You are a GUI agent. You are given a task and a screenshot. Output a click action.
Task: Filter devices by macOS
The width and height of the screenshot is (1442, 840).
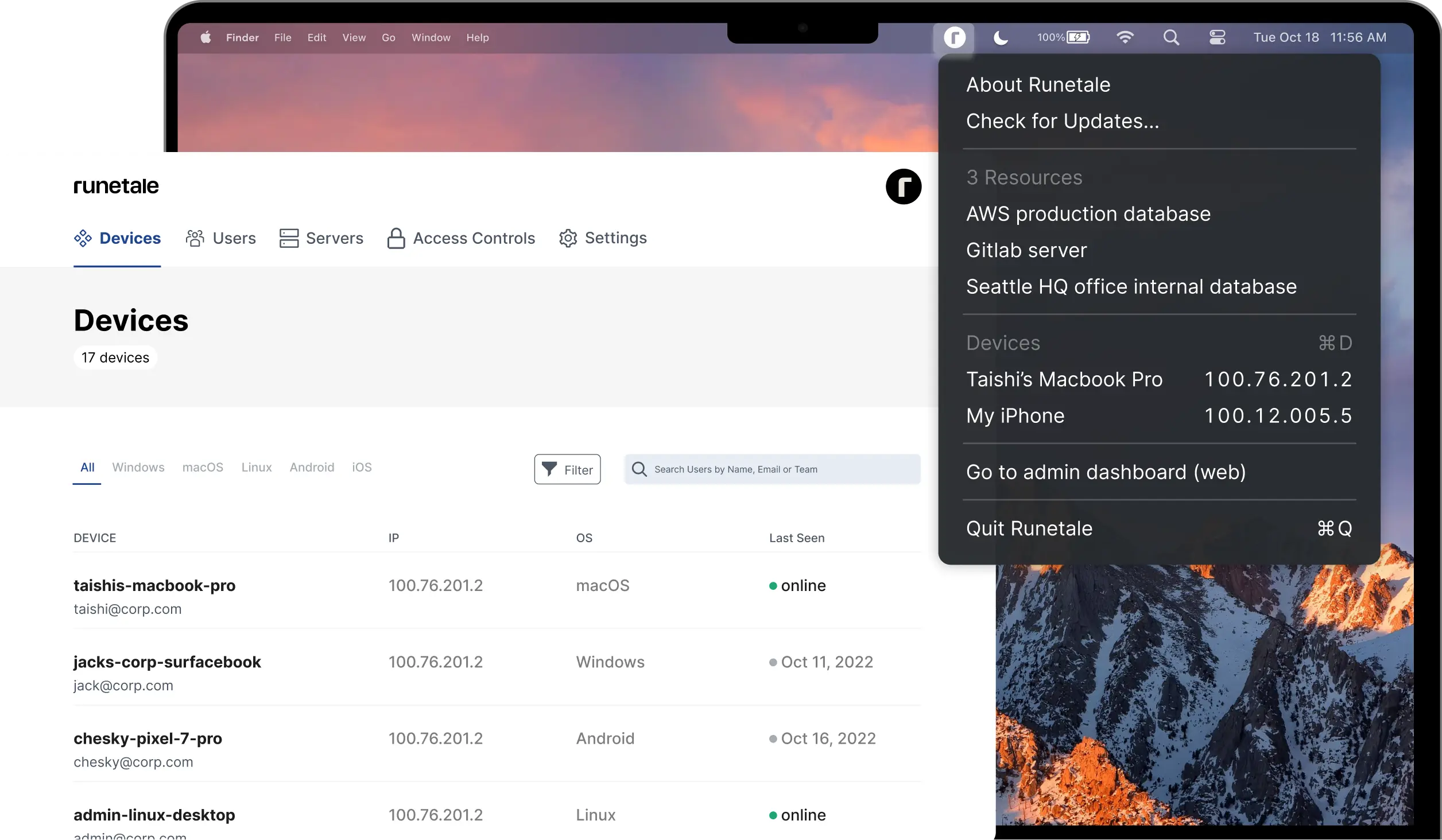click(203, 468)
